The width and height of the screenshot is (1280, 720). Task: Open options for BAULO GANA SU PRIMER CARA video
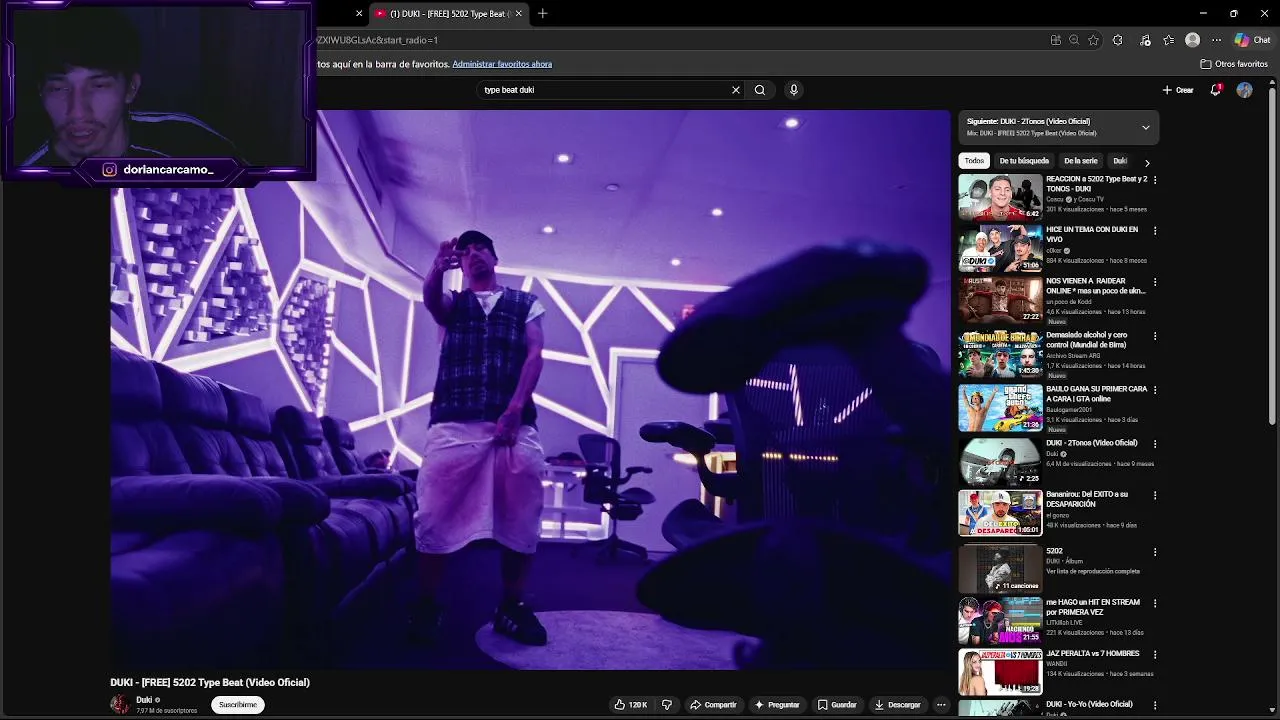1155,390
